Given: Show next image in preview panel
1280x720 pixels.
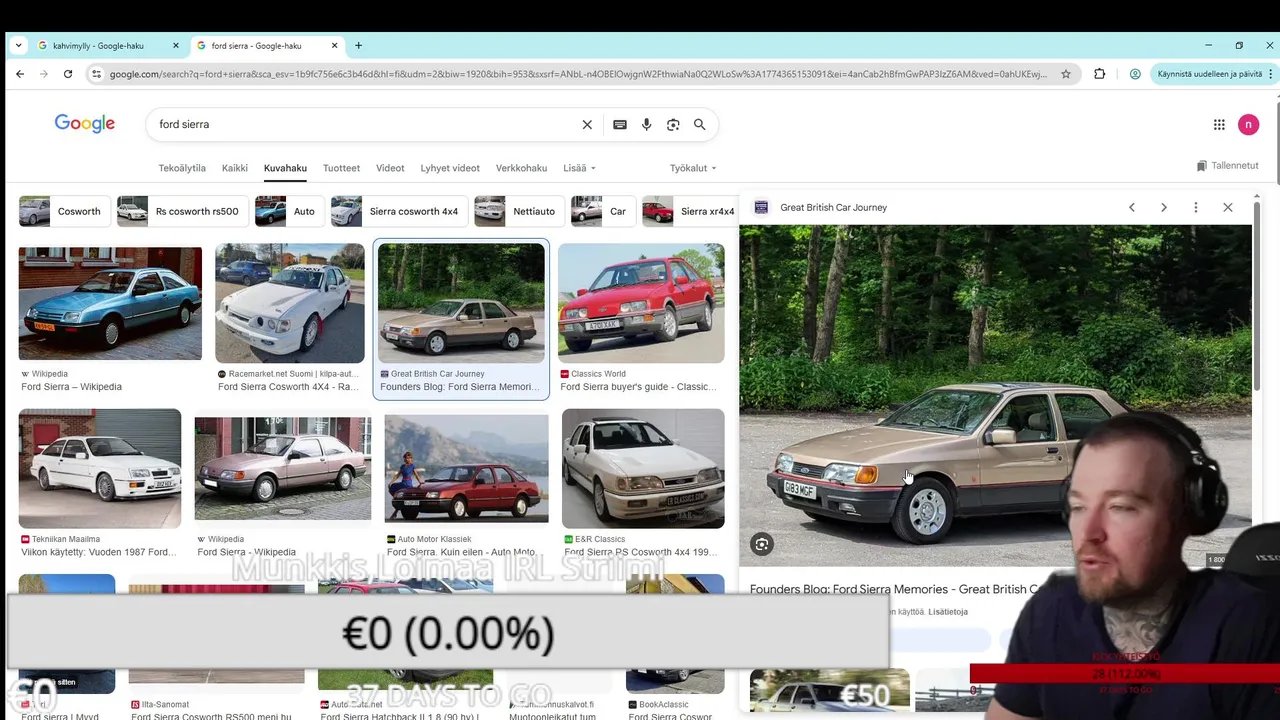Looking at the screenshot, I should (1164, 207).
